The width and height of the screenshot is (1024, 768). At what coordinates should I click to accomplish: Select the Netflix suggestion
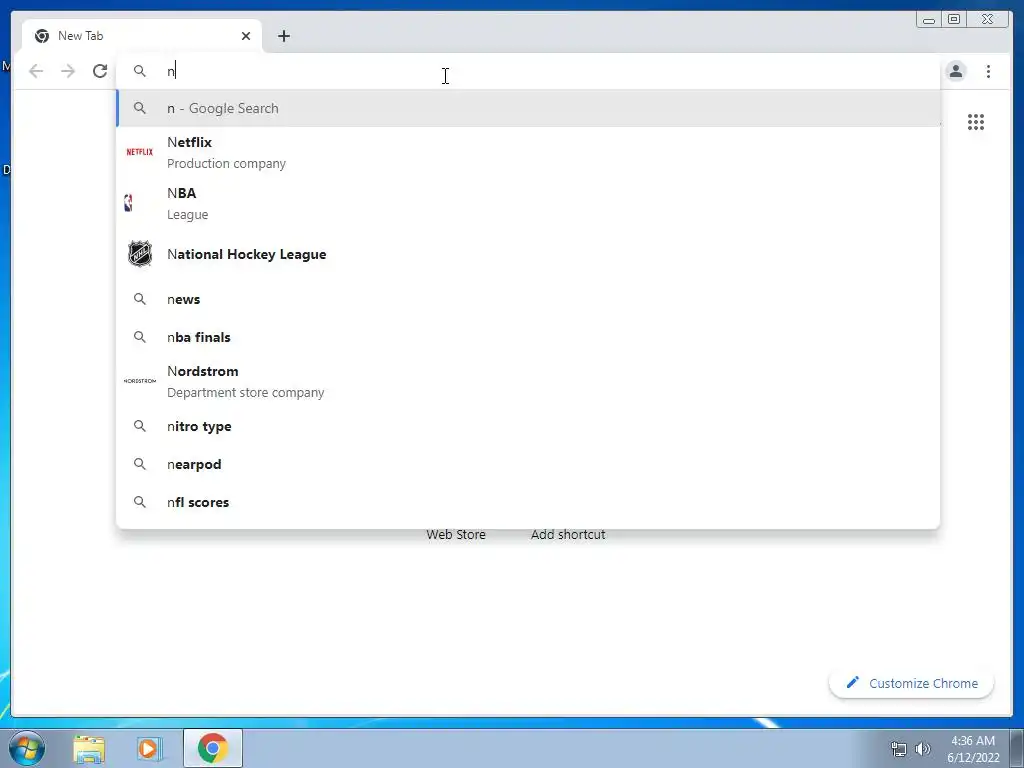(x=528, y=152)
